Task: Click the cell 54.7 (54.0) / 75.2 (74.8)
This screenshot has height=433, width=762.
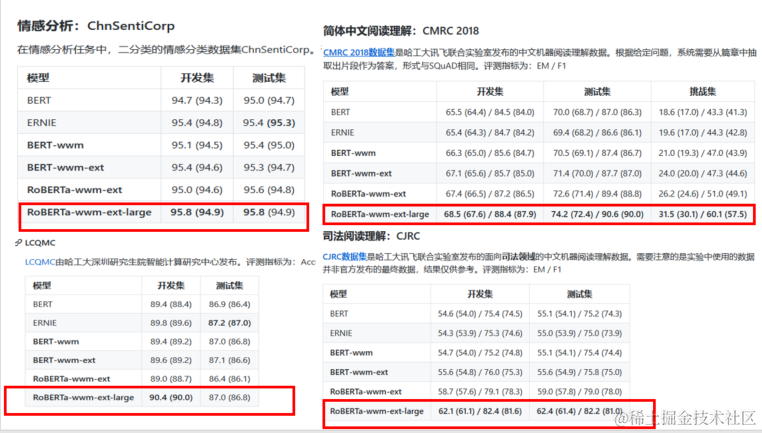Action: tap(480, 352)
